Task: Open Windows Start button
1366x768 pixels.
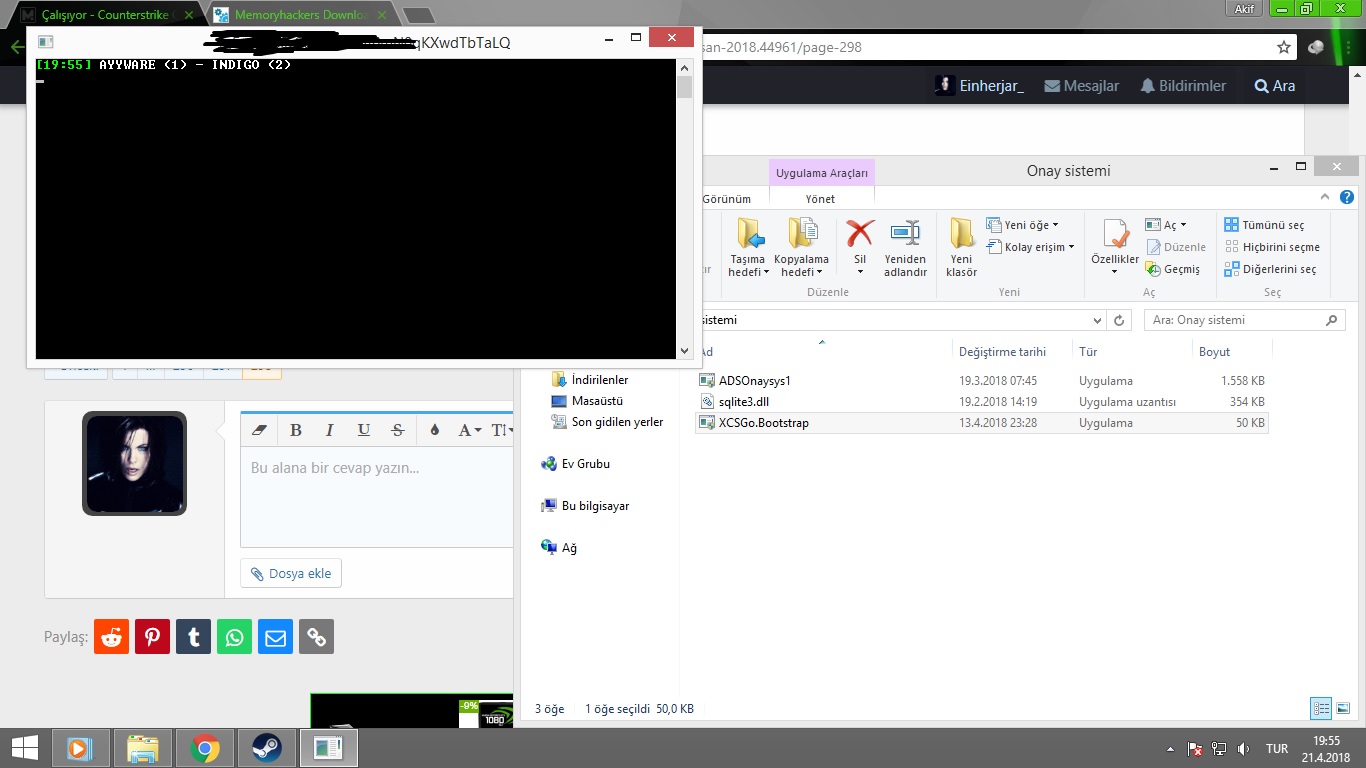Action: [x=24, y=748]
